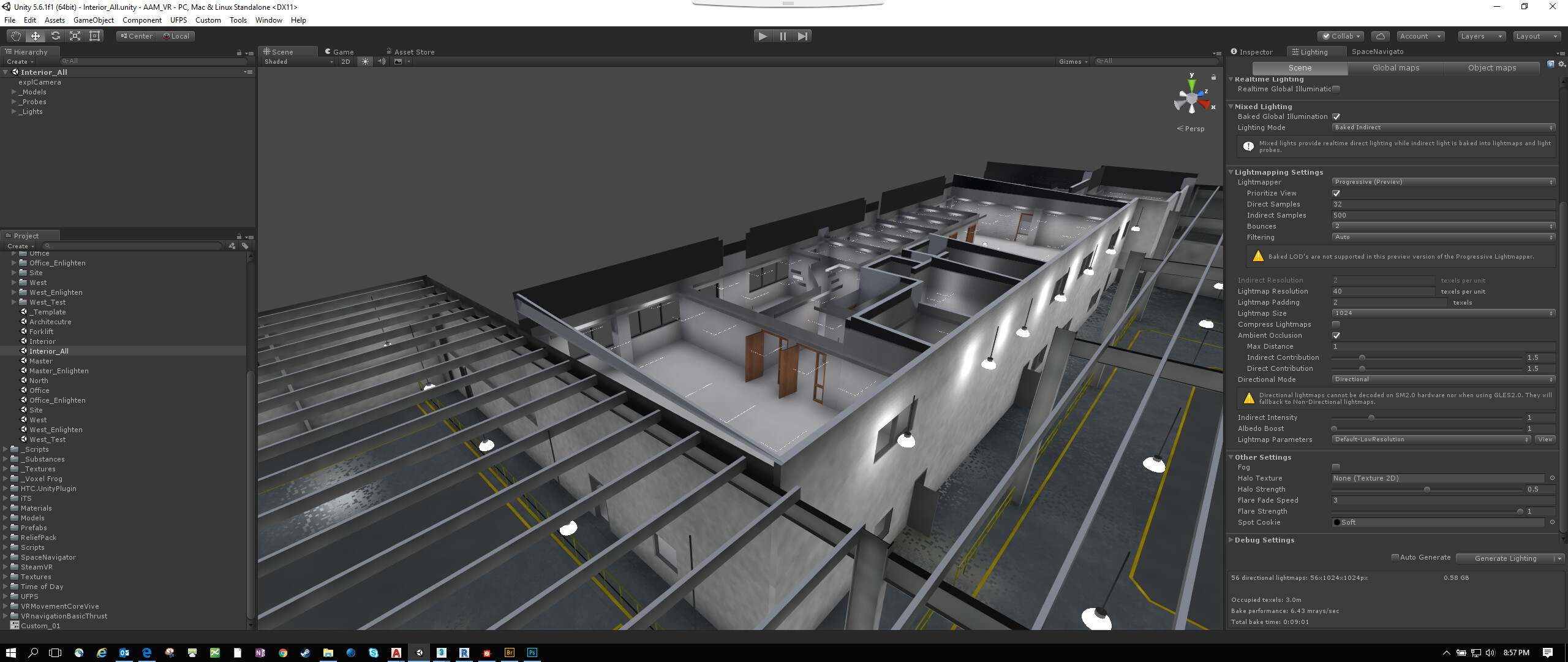
Task: Enable Auto Generate lighting
Action: [1396, 557]
